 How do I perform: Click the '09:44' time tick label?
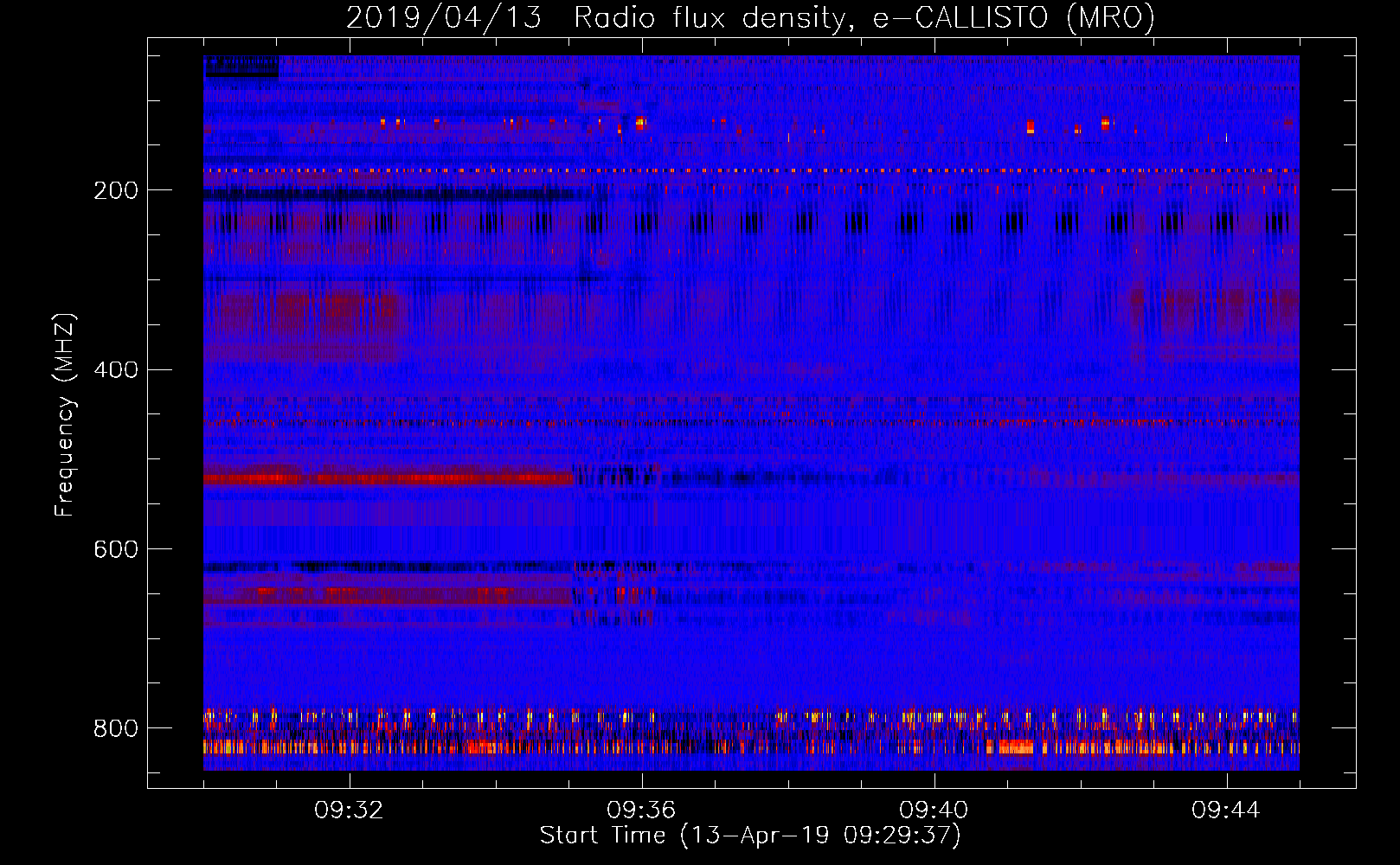(1226, 811)
